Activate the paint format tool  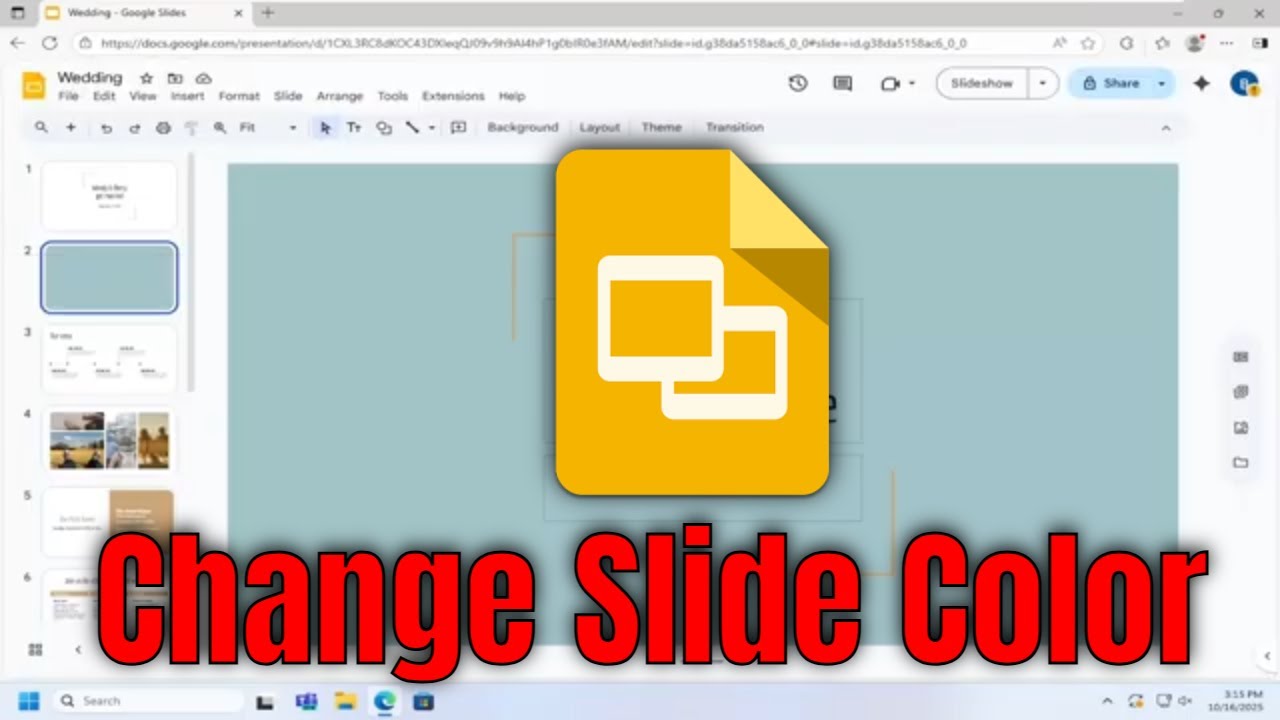pyautogui.click(x=191, y=128)
